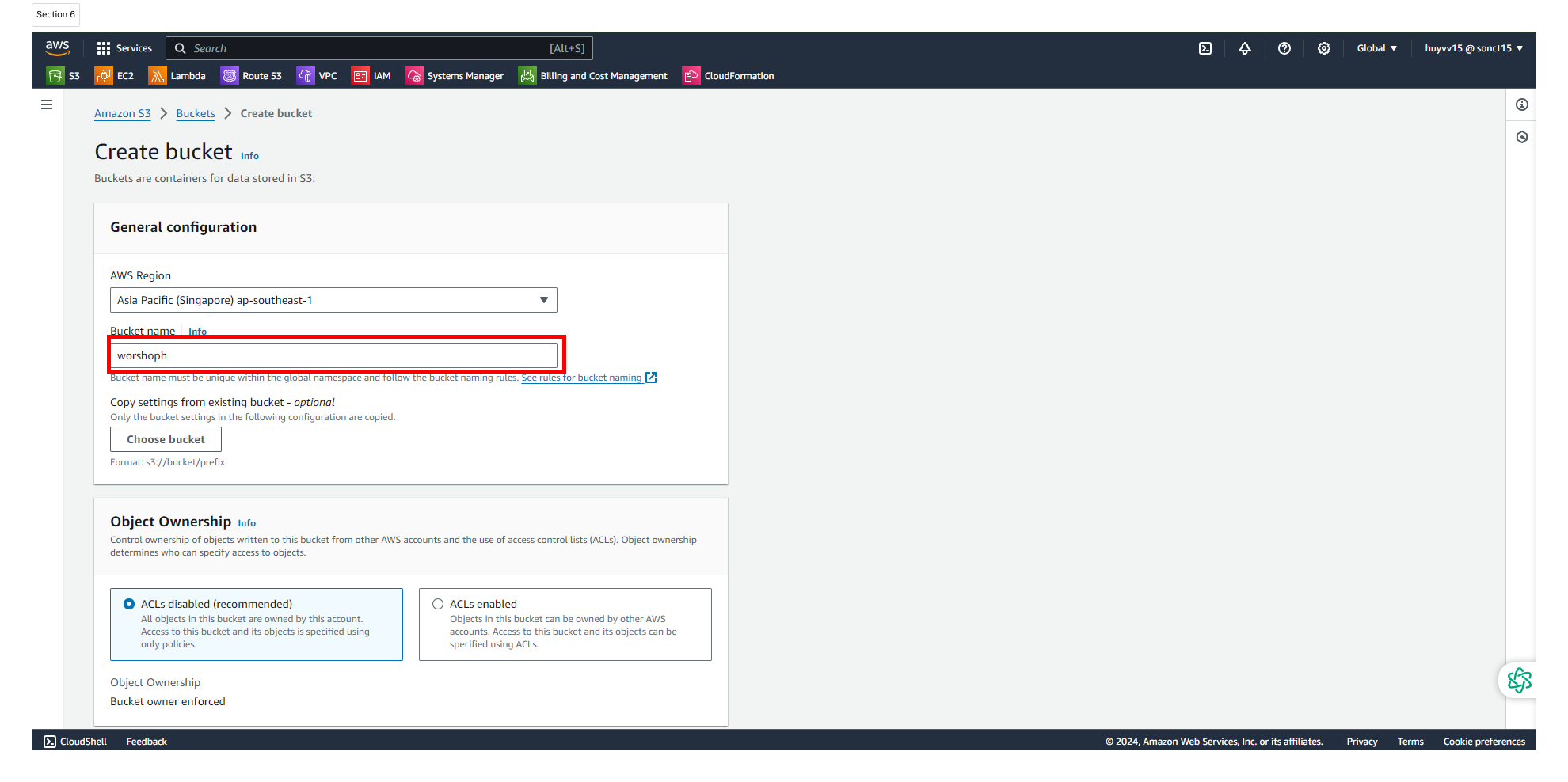This screenshot has width=1568, height=782.
Task: Click Feedback in the footer
Action: 147,742
